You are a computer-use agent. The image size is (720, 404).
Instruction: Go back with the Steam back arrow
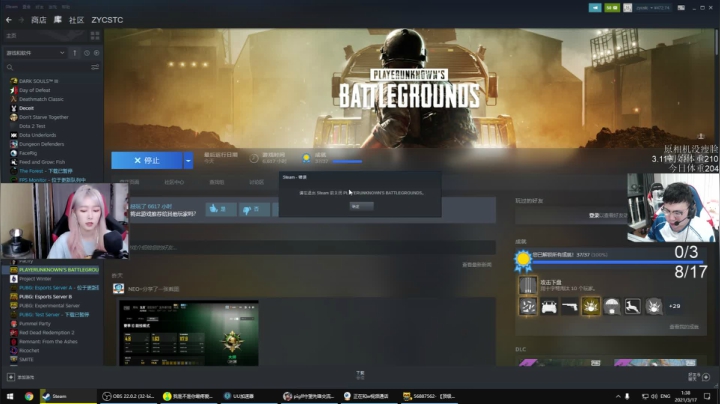coord(8,20)
